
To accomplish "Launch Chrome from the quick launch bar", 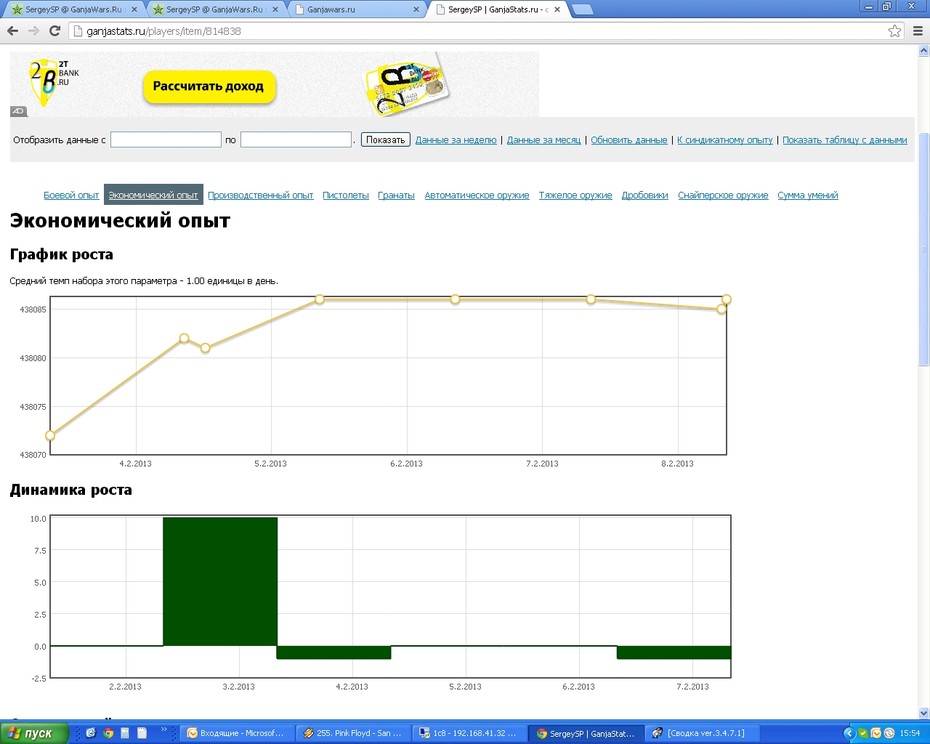I will point(108,733).
